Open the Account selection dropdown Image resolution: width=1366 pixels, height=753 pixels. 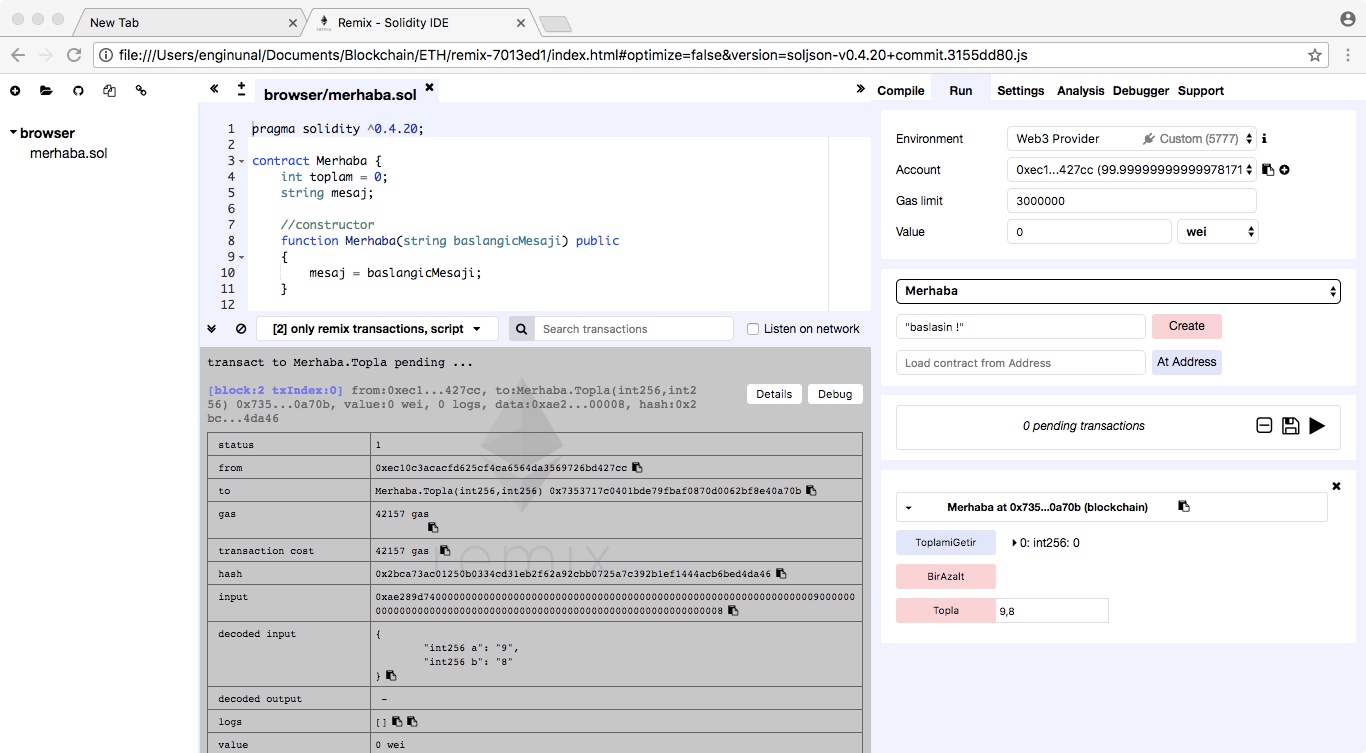pos(1131,170)
